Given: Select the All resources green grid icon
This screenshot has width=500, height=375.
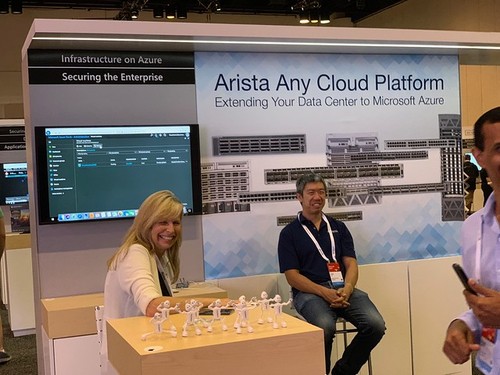Looking at the screenshot, I should 50,156.
